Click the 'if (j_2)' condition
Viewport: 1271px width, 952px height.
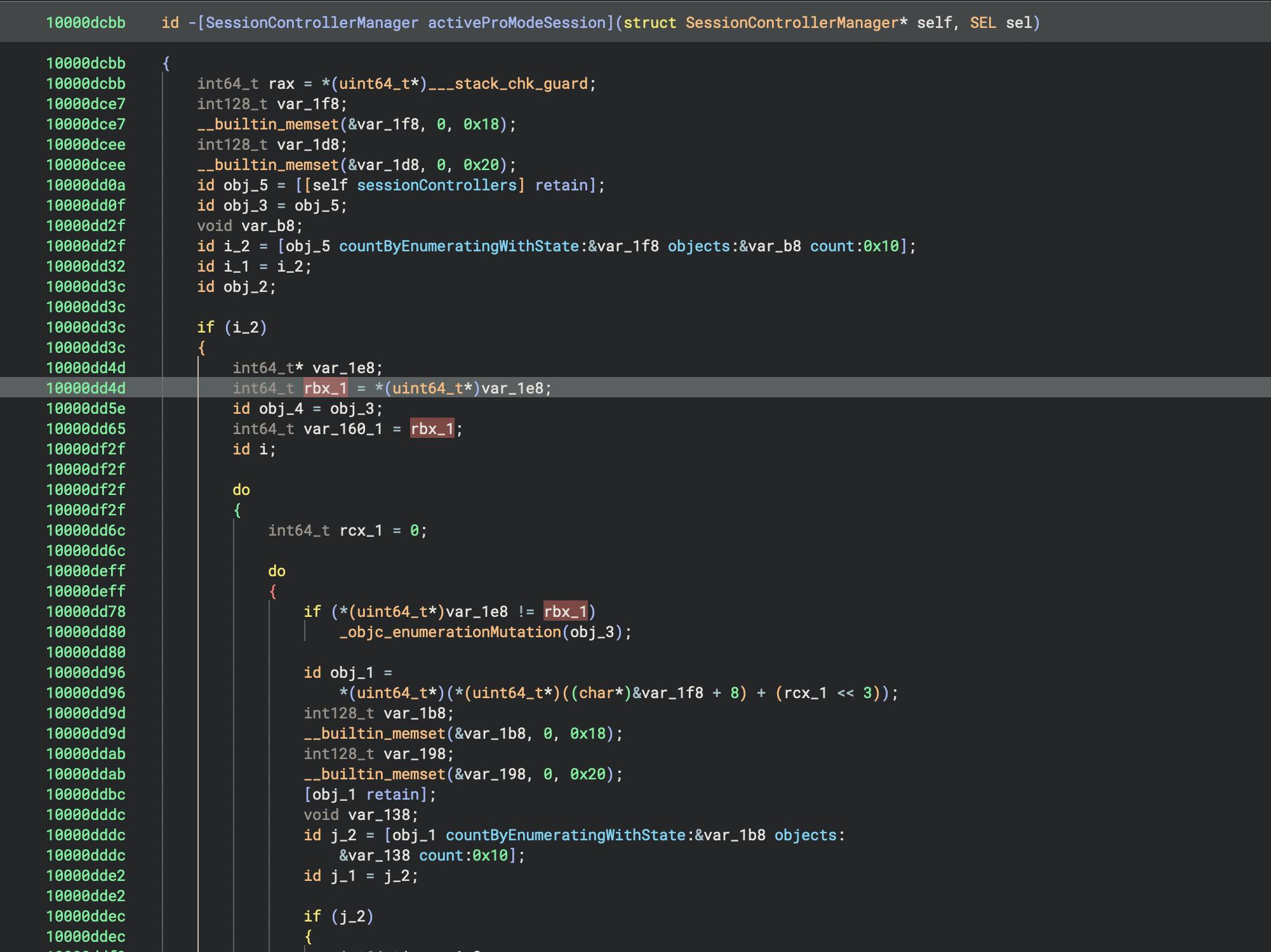coord(338,916)
